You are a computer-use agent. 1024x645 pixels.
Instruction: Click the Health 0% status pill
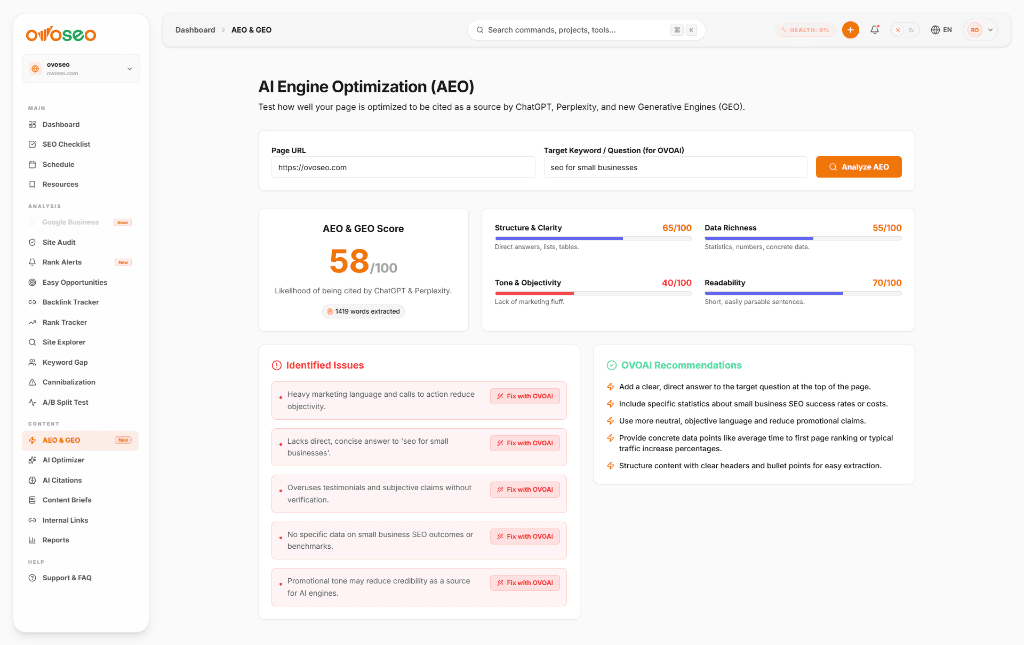(805, 30)
